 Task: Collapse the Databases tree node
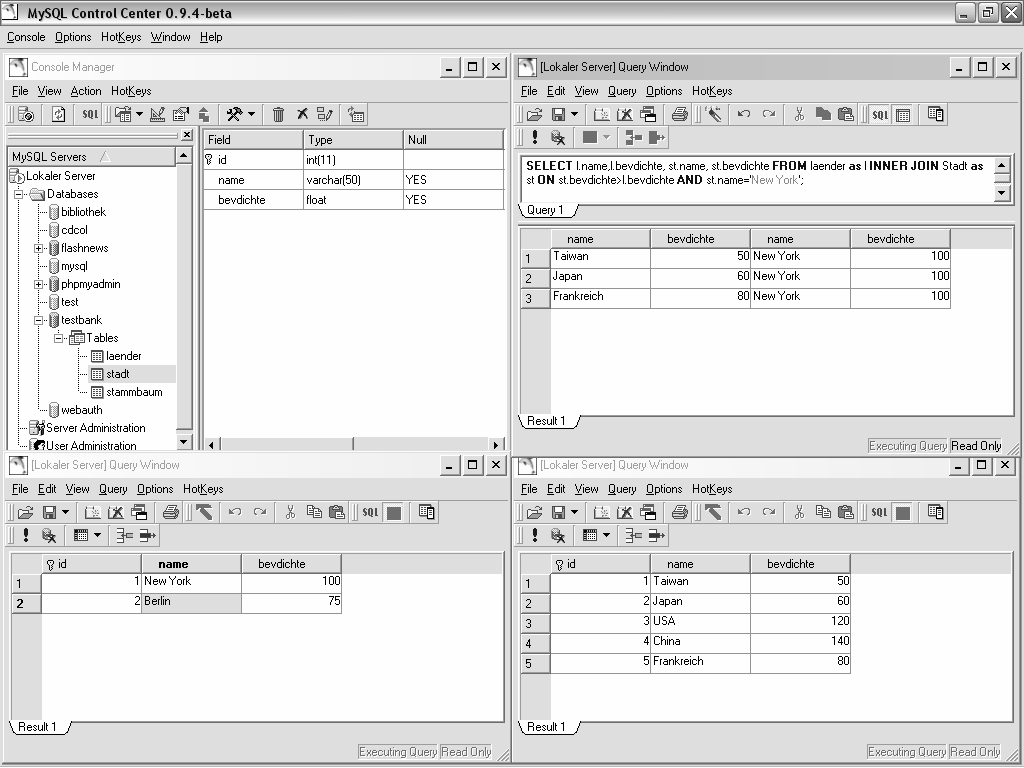pyautogui.click(x=20, y=194)
